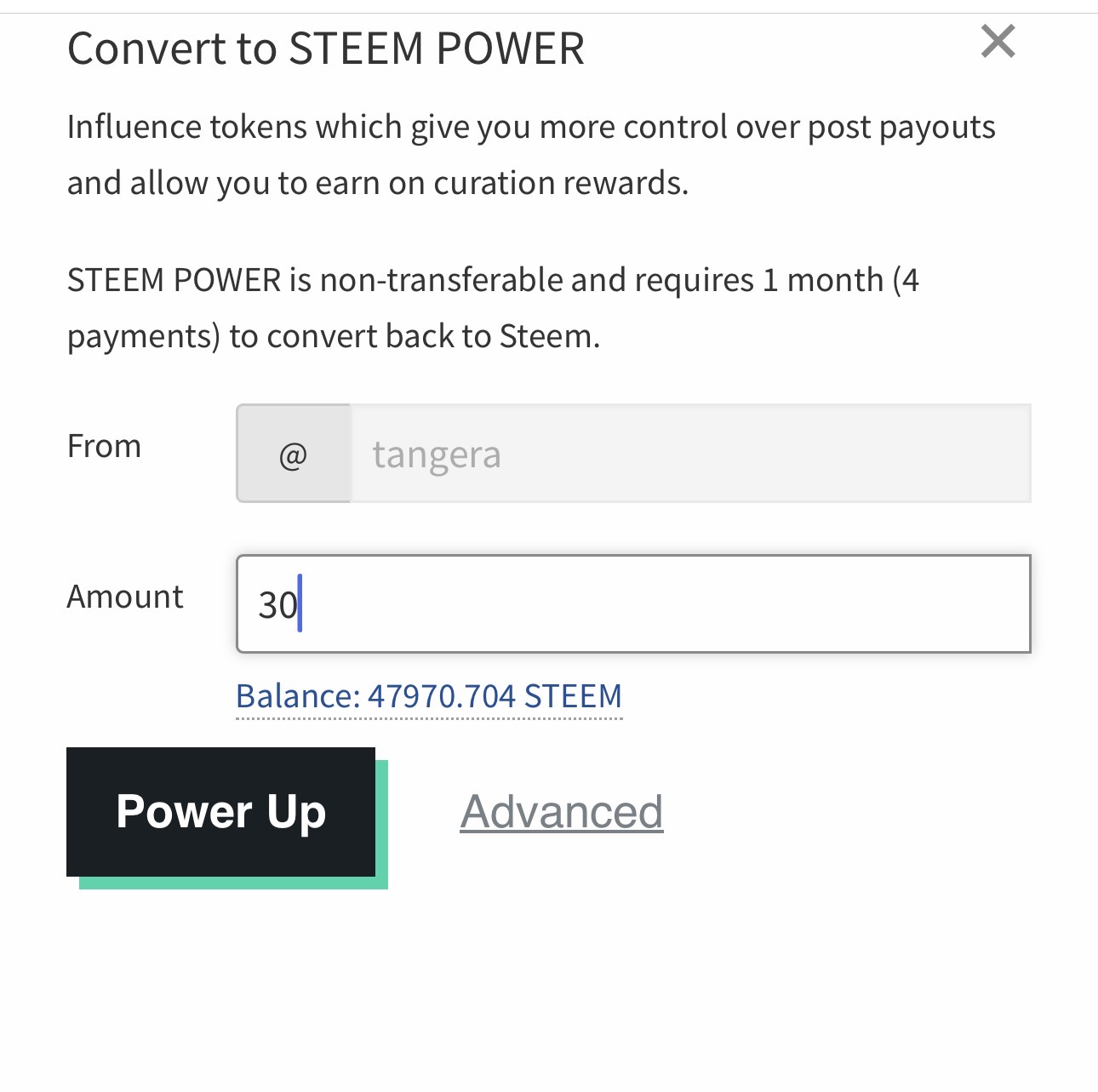This screenshot has height=1092, width=1098.
Task: Click the word "requires" in the note
Action: pos(694,280)
